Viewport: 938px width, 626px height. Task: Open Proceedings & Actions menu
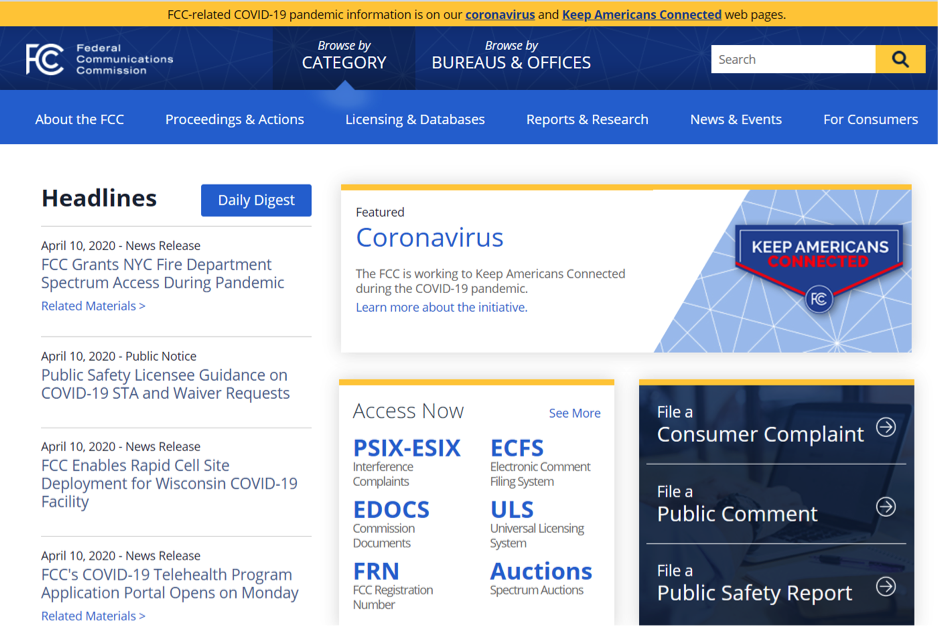click(x=234, y=120)
